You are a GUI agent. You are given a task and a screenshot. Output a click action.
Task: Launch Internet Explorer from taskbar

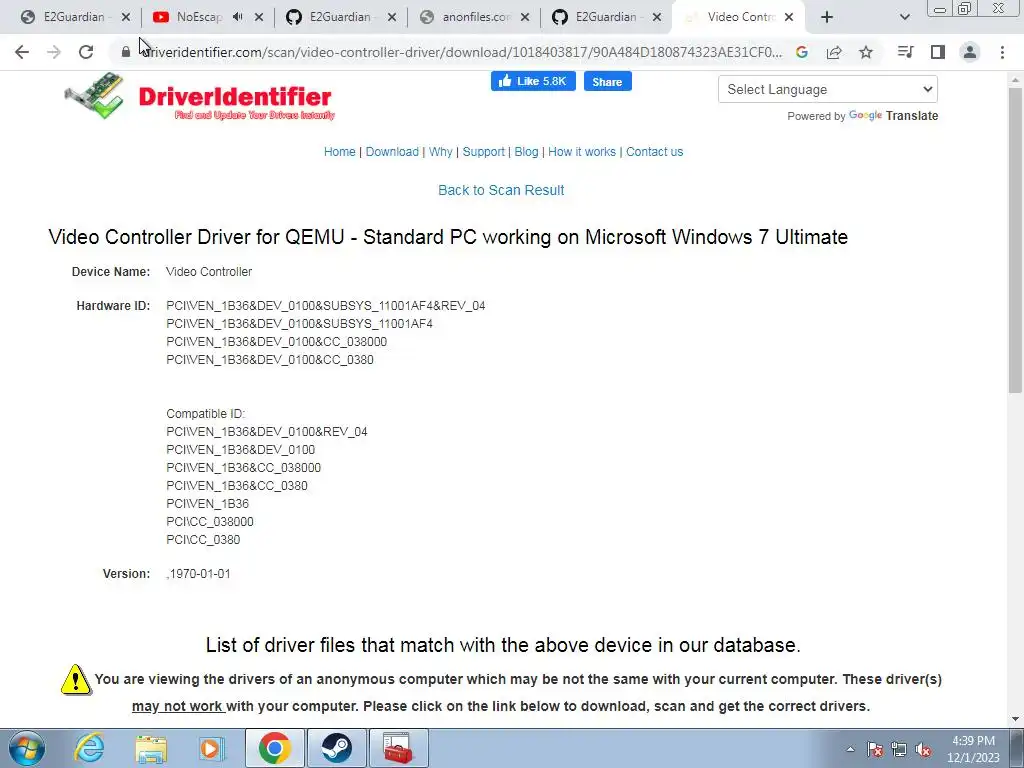tap(89, 748)
